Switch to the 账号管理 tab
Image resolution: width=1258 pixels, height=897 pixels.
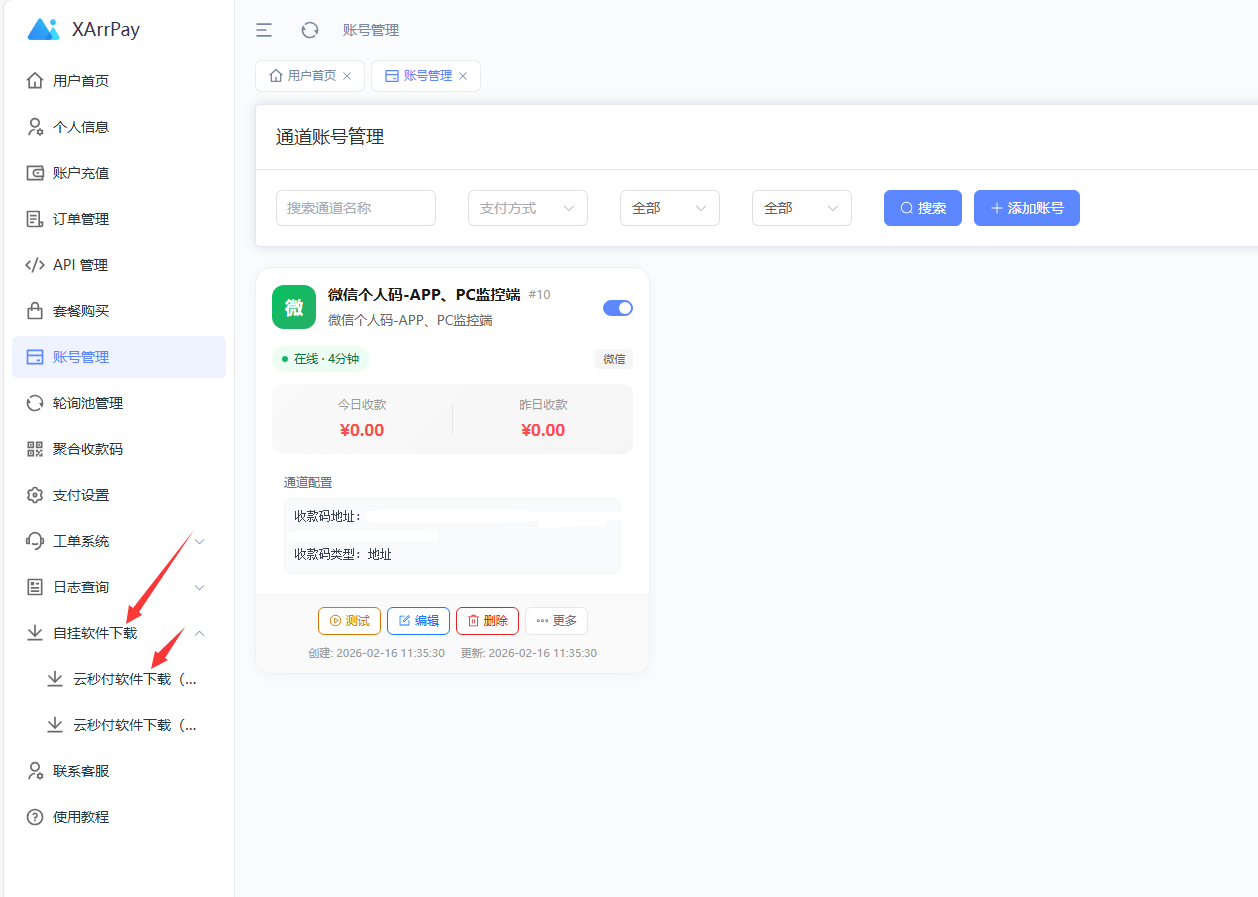(426, 76)
